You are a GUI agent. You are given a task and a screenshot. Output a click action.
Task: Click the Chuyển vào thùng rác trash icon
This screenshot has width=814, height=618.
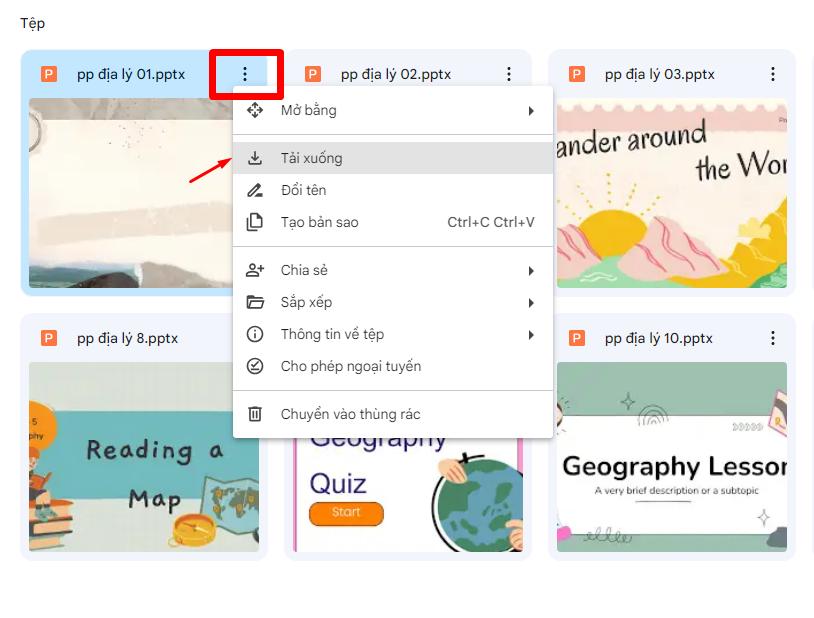coord(256,412)
